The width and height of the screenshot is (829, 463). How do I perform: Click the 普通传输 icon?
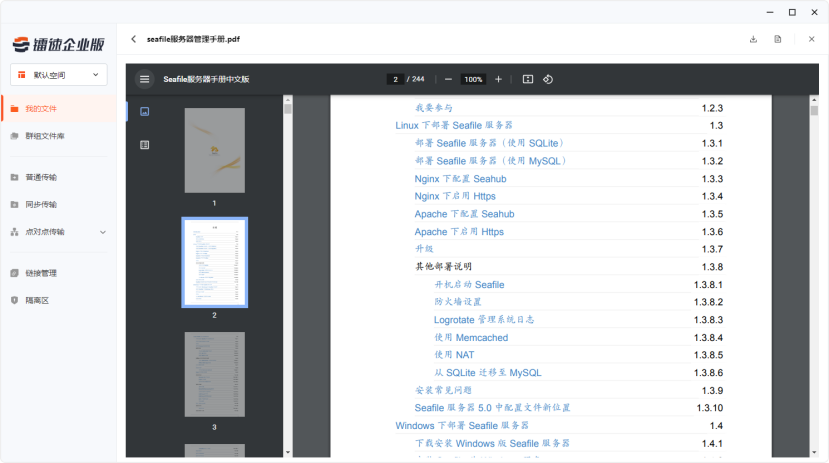click(14, 177)
